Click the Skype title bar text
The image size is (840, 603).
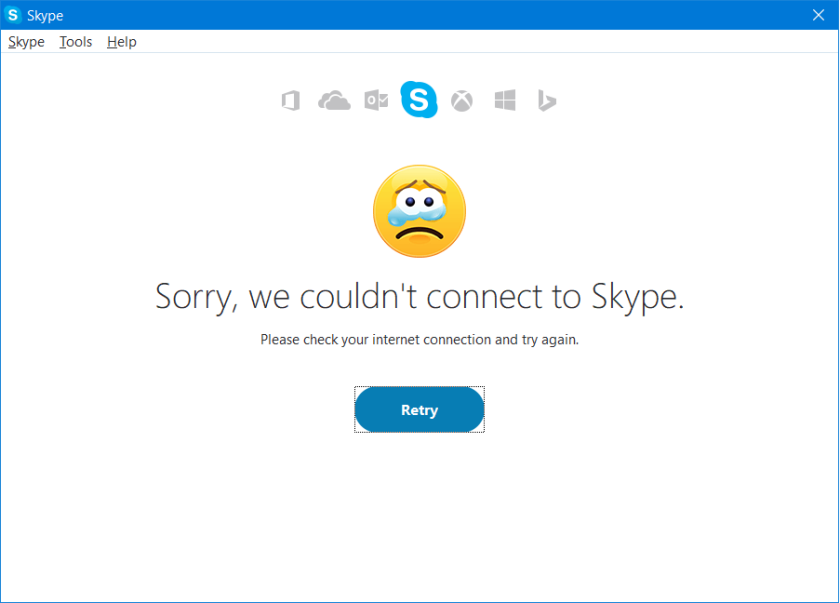[x=47, y=15]
